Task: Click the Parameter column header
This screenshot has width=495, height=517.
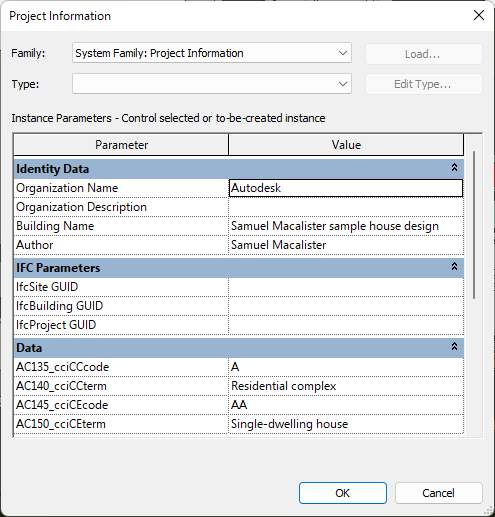Action: (121, 145)
